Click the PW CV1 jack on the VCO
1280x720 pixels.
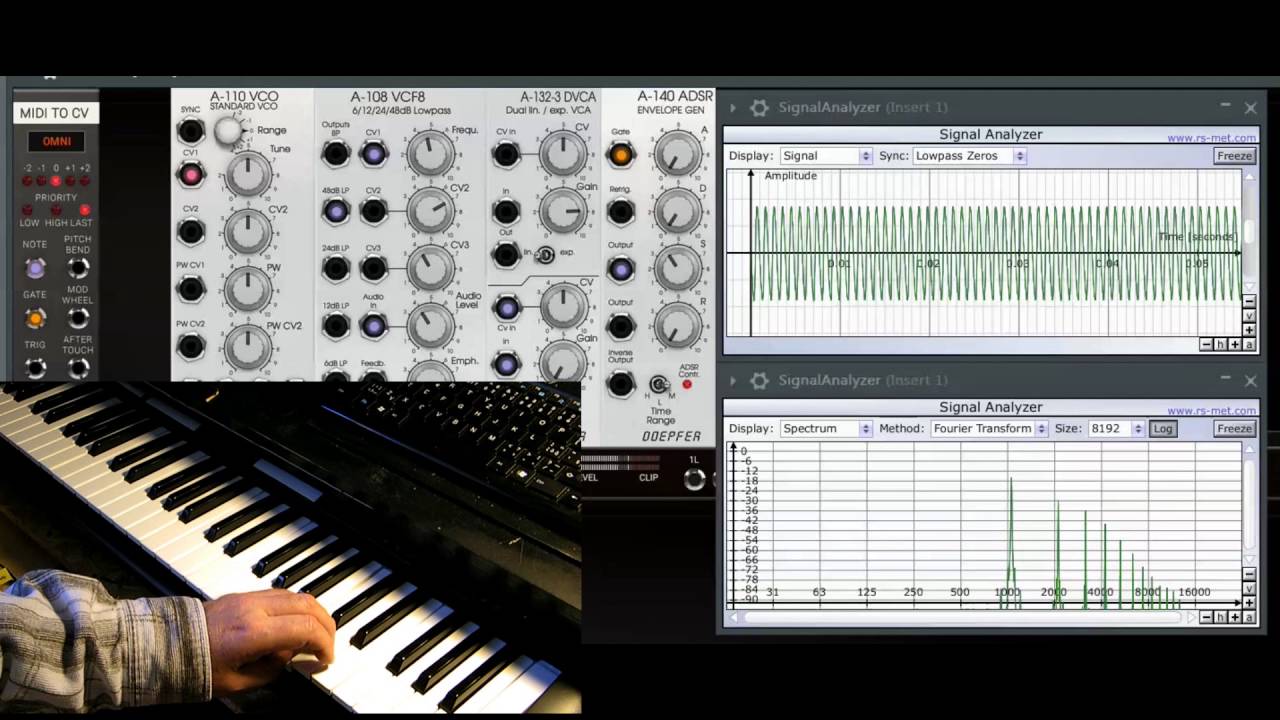[190, 290]
